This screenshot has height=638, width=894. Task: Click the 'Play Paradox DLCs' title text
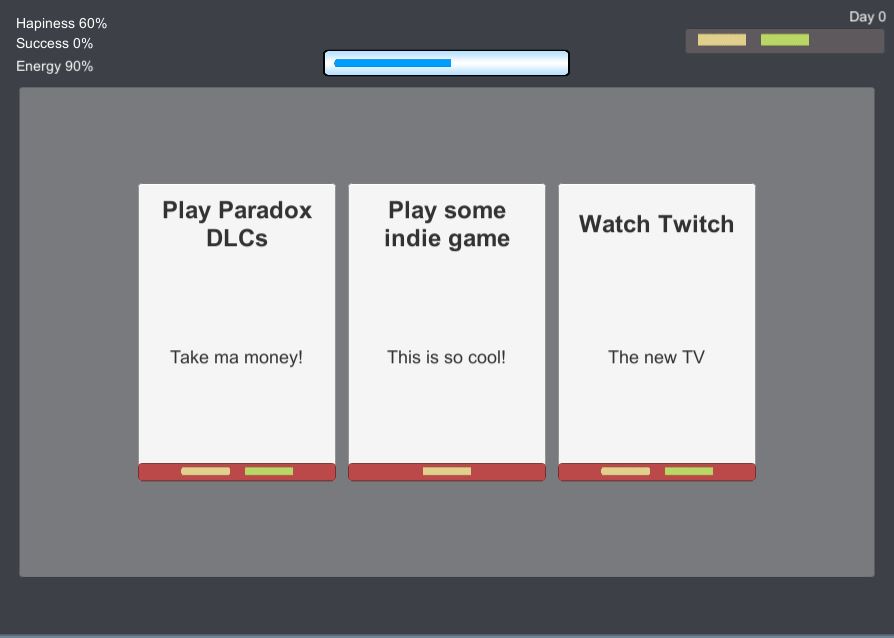pos(237,224)
